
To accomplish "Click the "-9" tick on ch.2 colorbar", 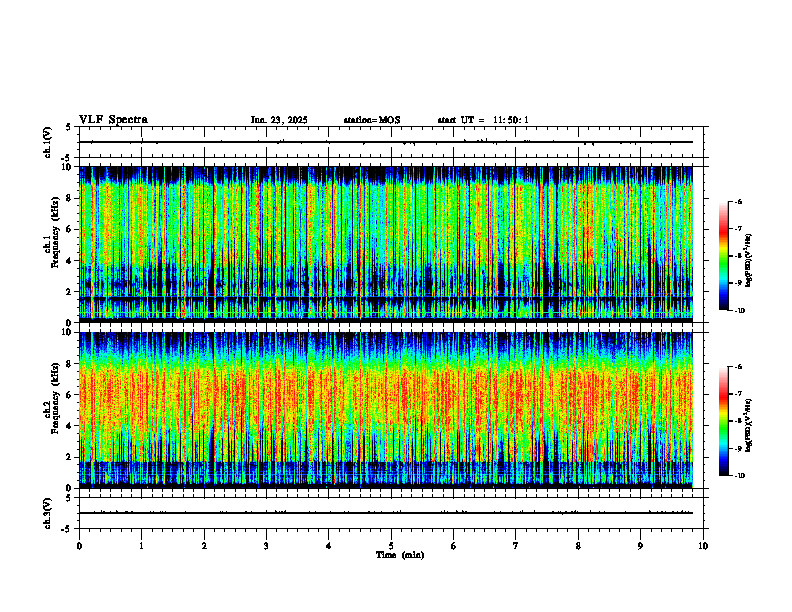I will point(738,448).
